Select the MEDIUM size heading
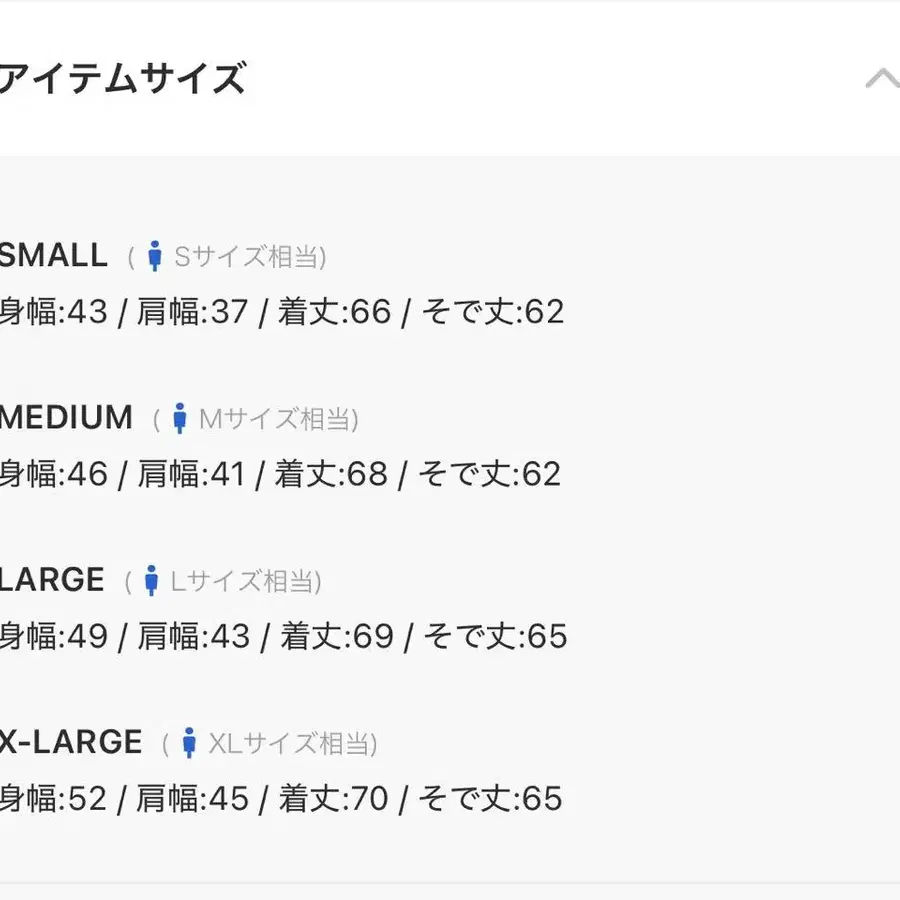900x900 pixels. coord(66,418)
